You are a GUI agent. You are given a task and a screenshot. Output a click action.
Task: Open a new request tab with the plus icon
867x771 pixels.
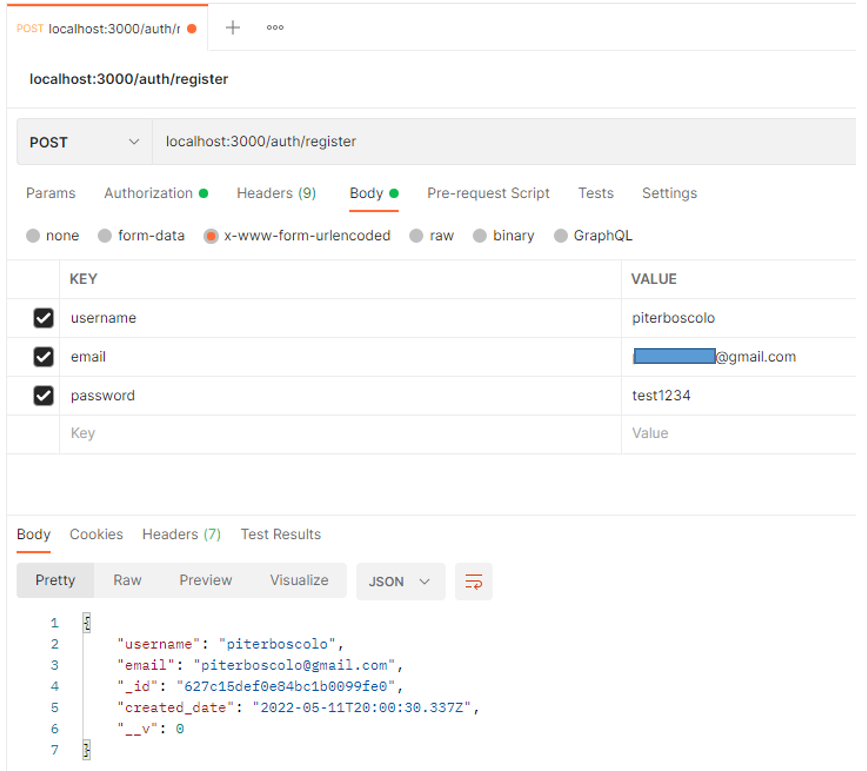pyautogui.click(x=232, y=27)
